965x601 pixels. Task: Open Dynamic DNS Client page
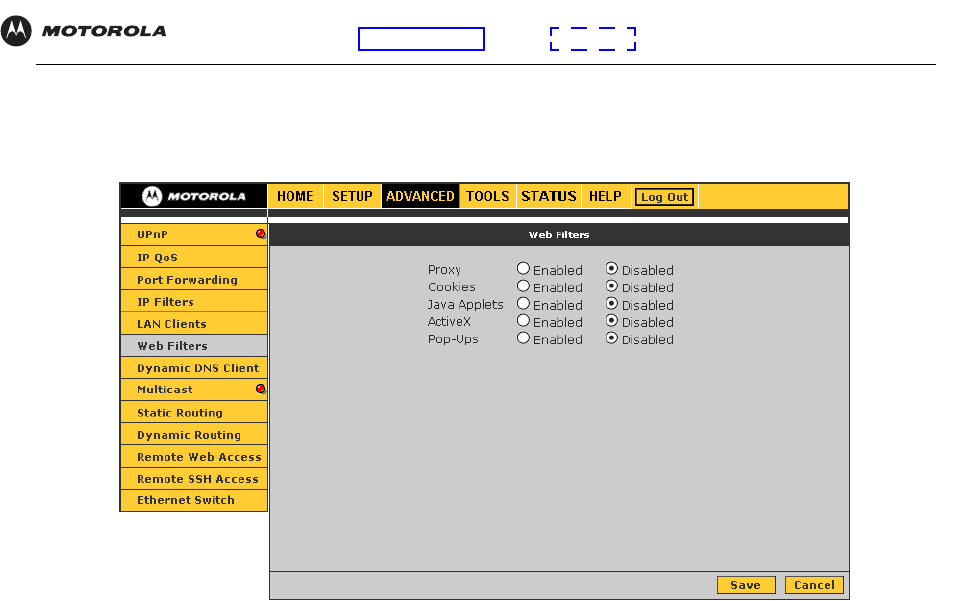194,368
